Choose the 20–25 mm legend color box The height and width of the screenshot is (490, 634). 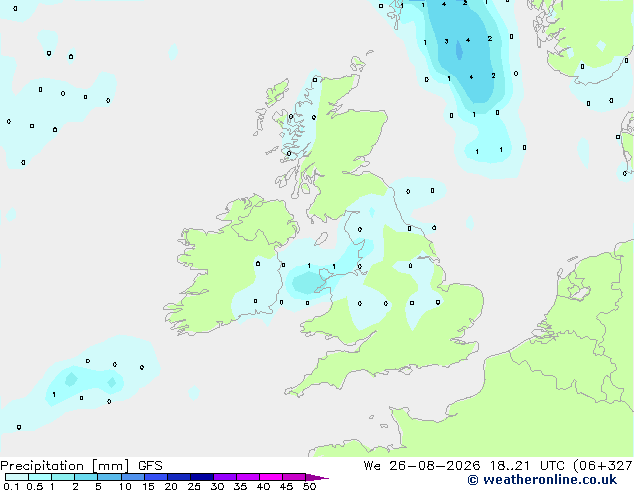click(x=179, y=477)
